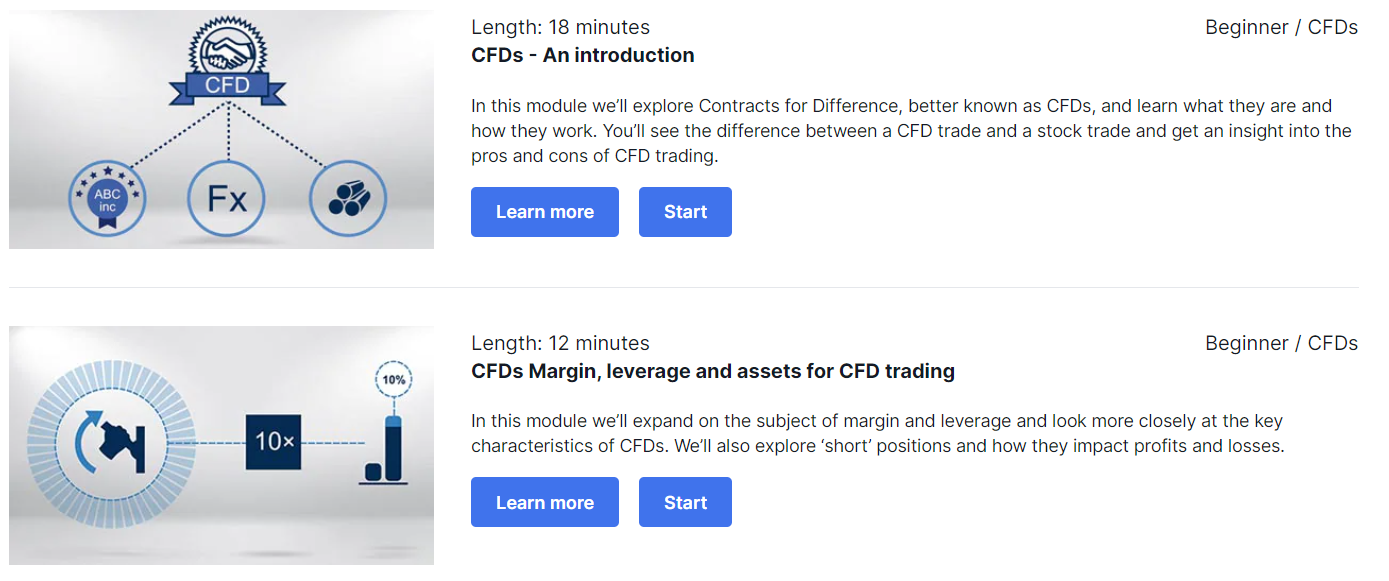Start the CFDs Margin and leverage module
Image resolution: width=1389 pixels, height=581 pixels.
(685, 502)
